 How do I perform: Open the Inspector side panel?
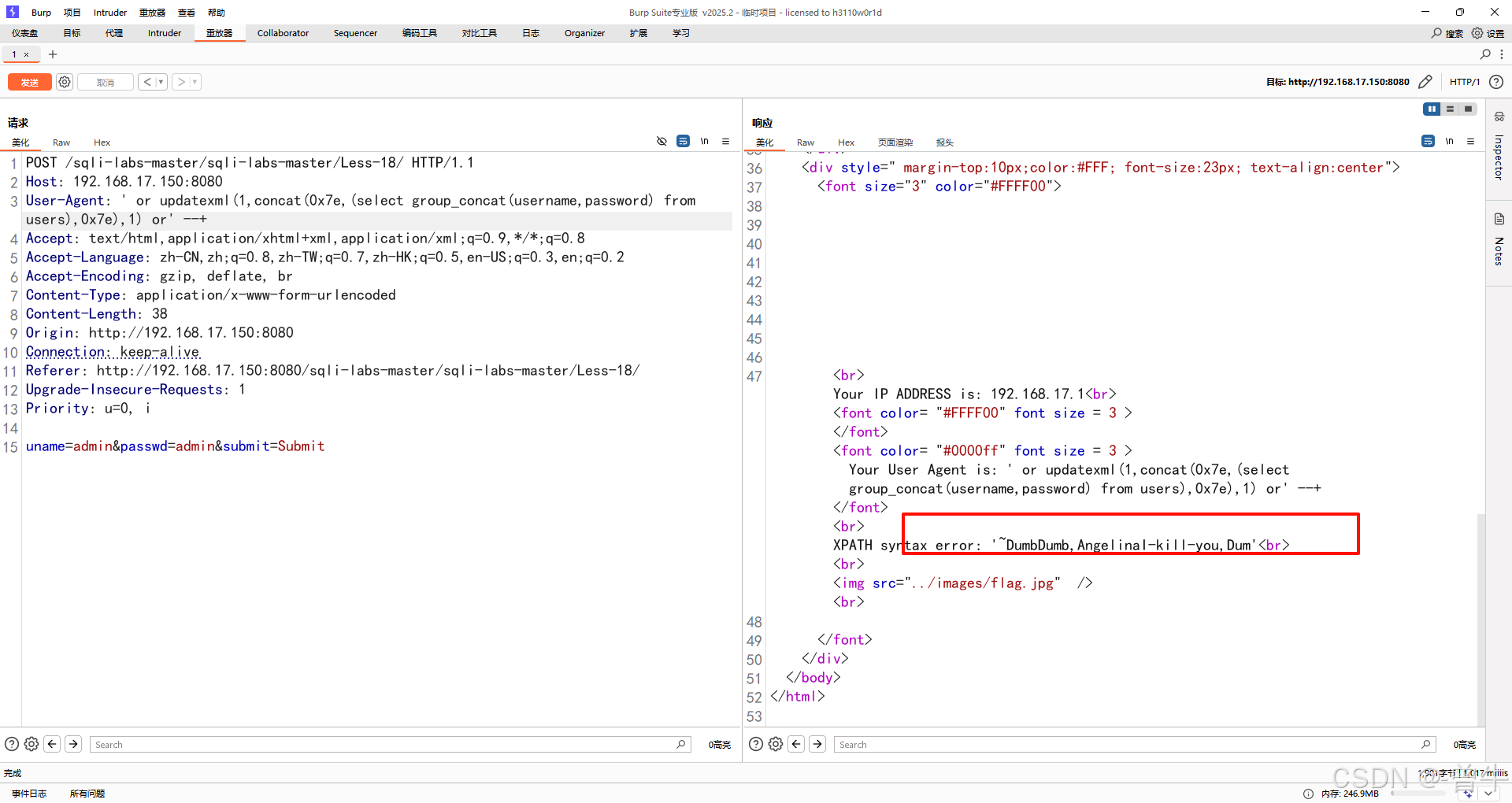pyautogui.click(x=1499, y=150)
